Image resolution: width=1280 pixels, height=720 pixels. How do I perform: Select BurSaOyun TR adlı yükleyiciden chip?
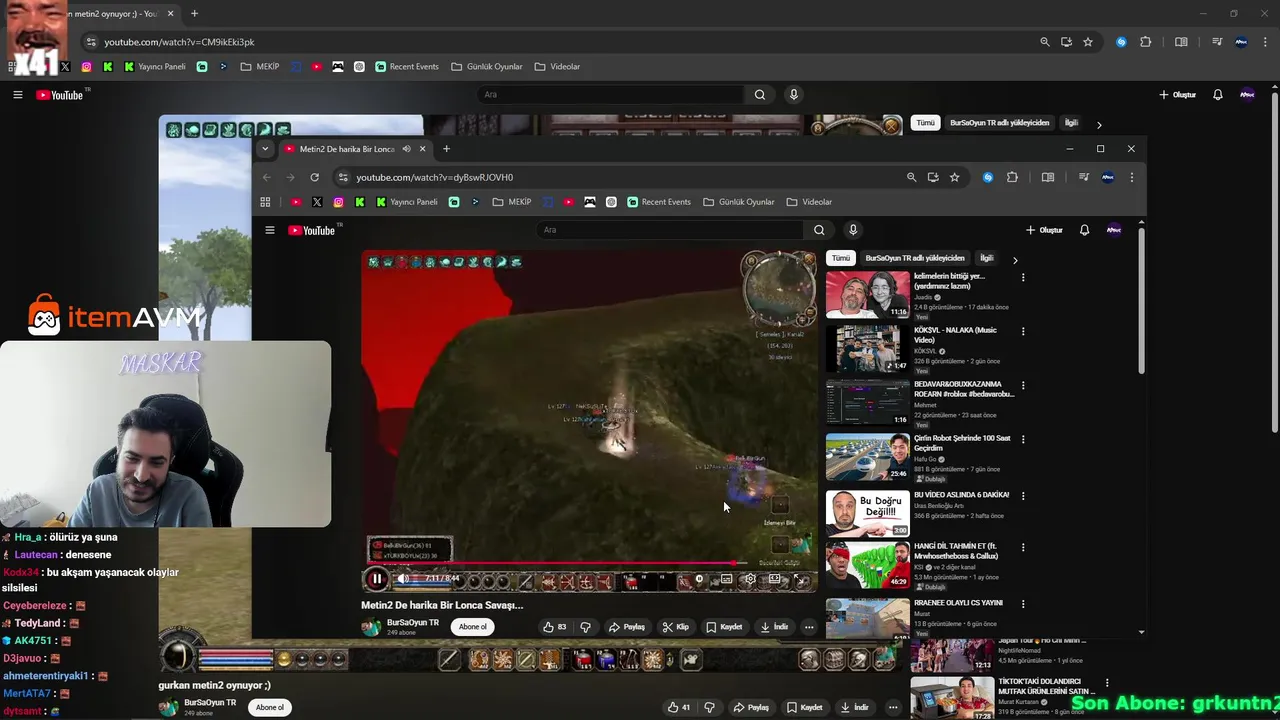point(915,258)
